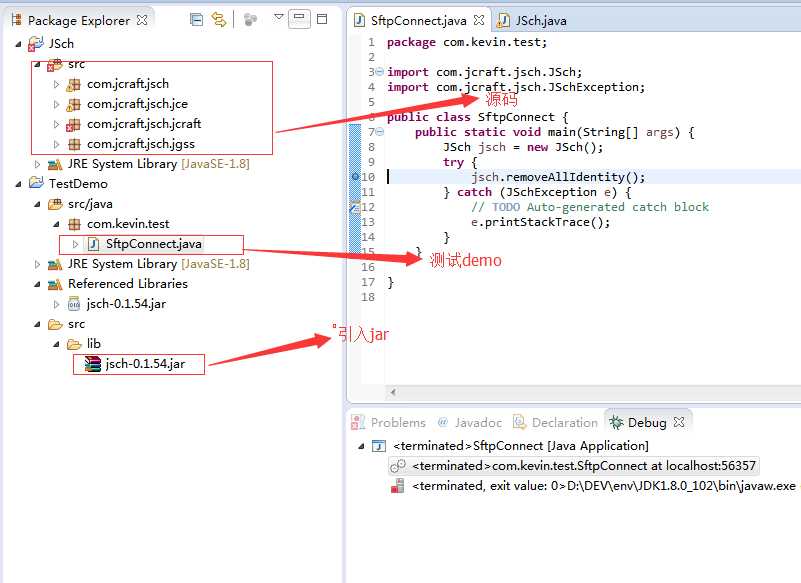This screenshot has width=801, height=583.
Task: Close the Debug view tab
Action: [x=679, y=422]
